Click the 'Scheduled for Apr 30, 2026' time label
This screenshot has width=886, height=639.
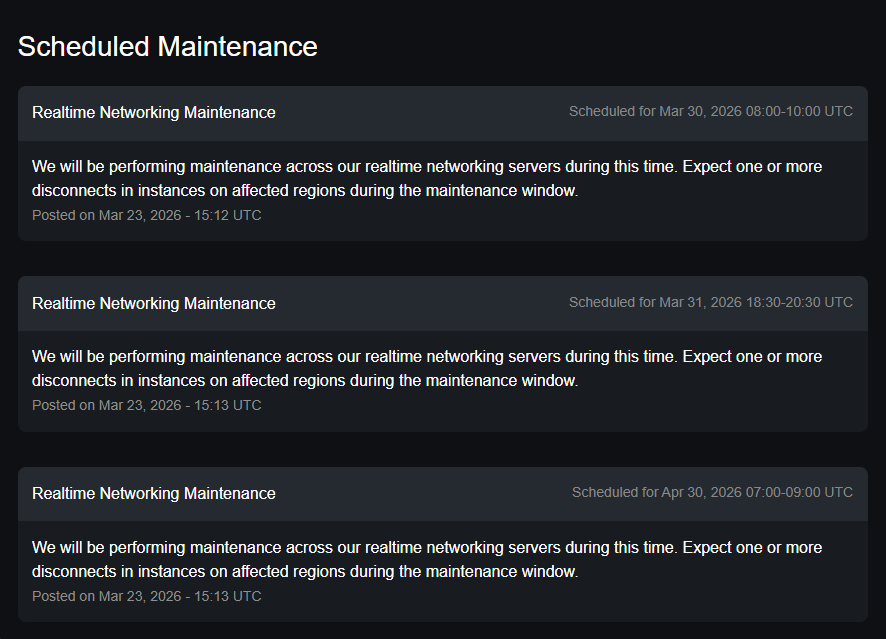pyautogui.click(x=658, y=492)
